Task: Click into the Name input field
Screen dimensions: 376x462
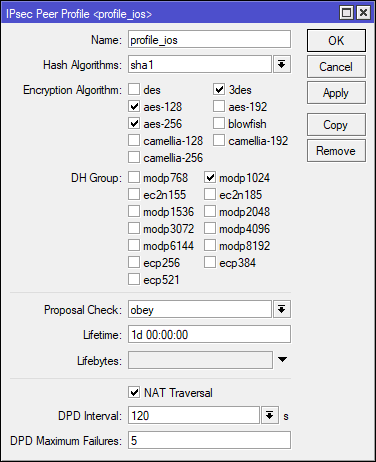Action: [x=209, y=39]
